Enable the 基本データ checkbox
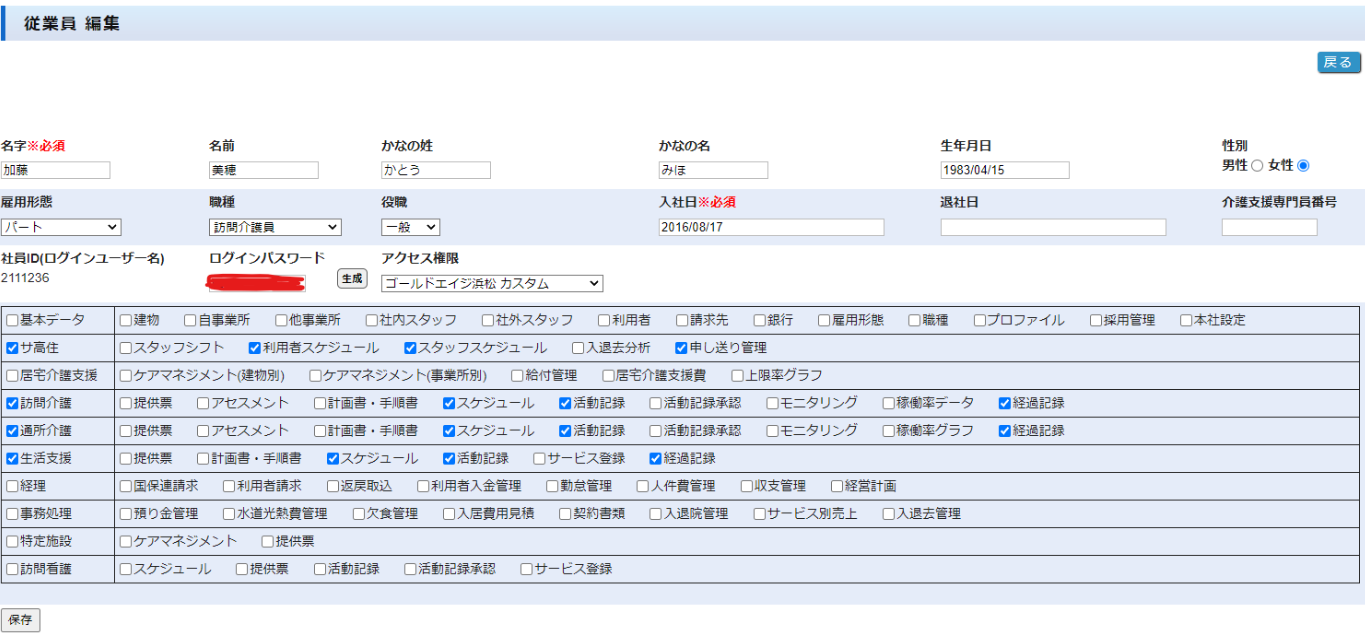This screenshot has width=1365, height=642. pyautogui.click(x=13, y=321)
